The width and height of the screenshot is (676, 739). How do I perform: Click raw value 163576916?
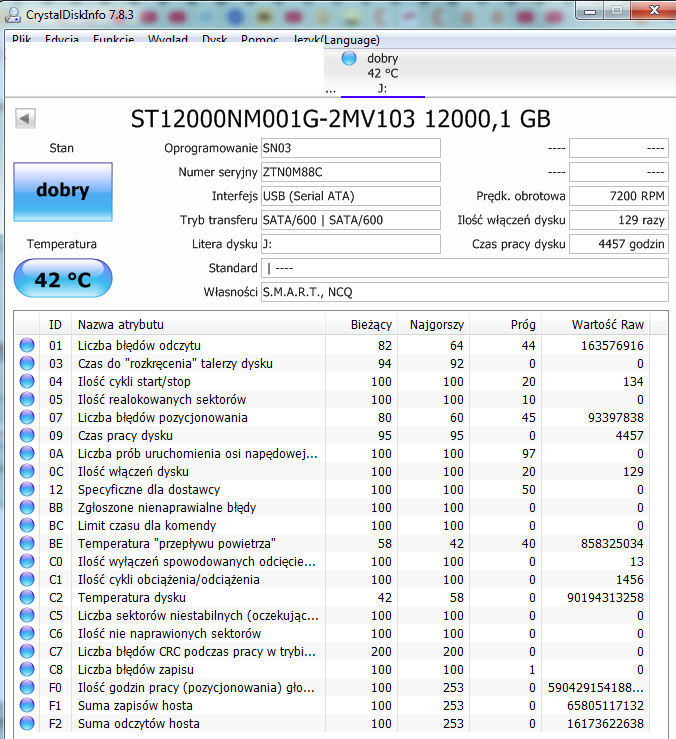pyautogui.click(x=612, y=345)
